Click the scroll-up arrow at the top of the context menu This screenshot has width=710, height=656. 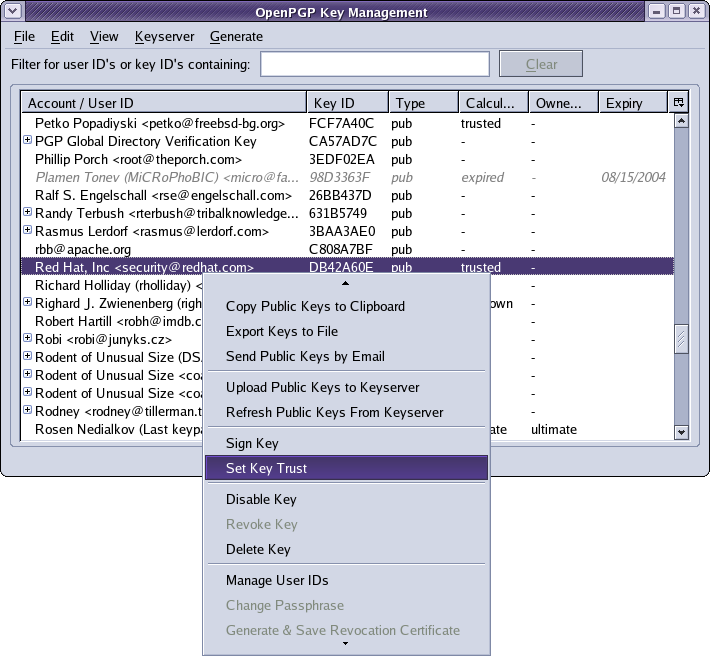pyautogui.click(x=345, y=283)
